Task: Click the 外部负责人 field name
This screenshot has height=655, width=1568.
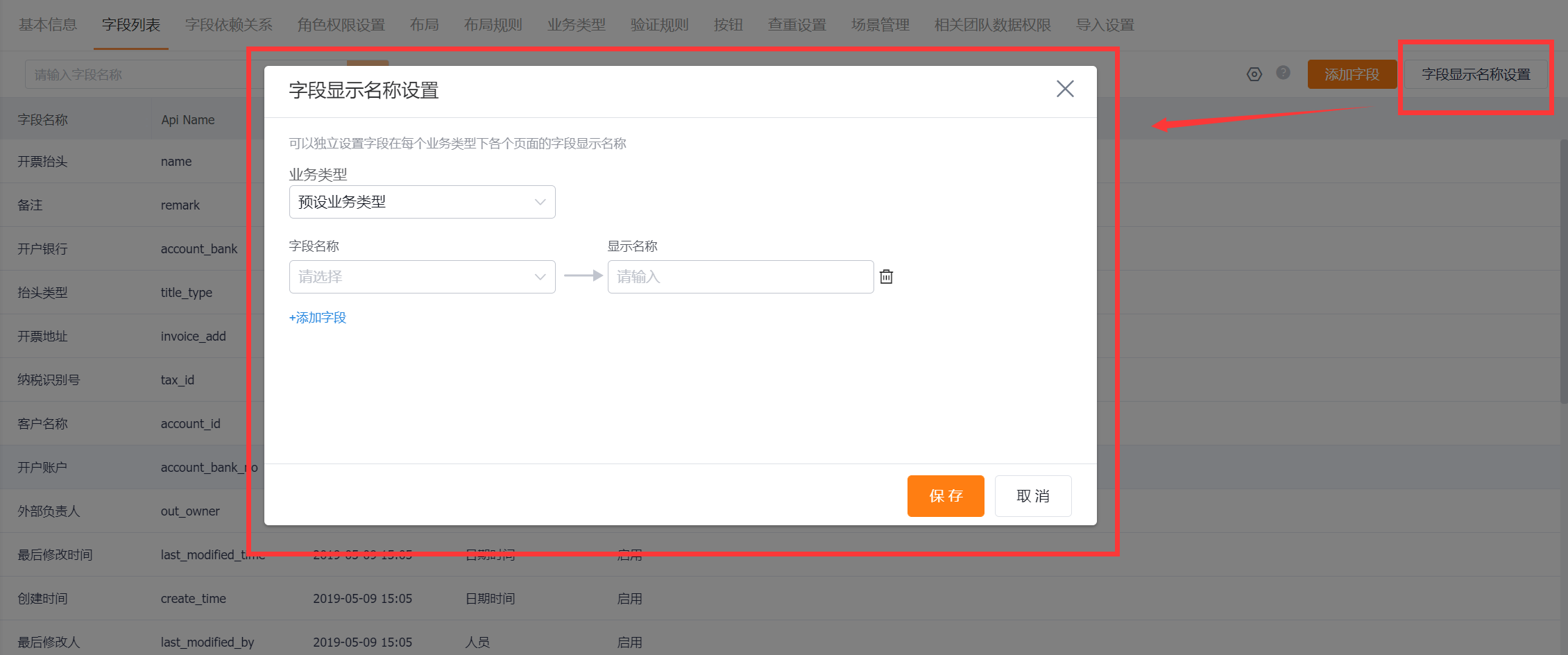Action: coord(49,511)
